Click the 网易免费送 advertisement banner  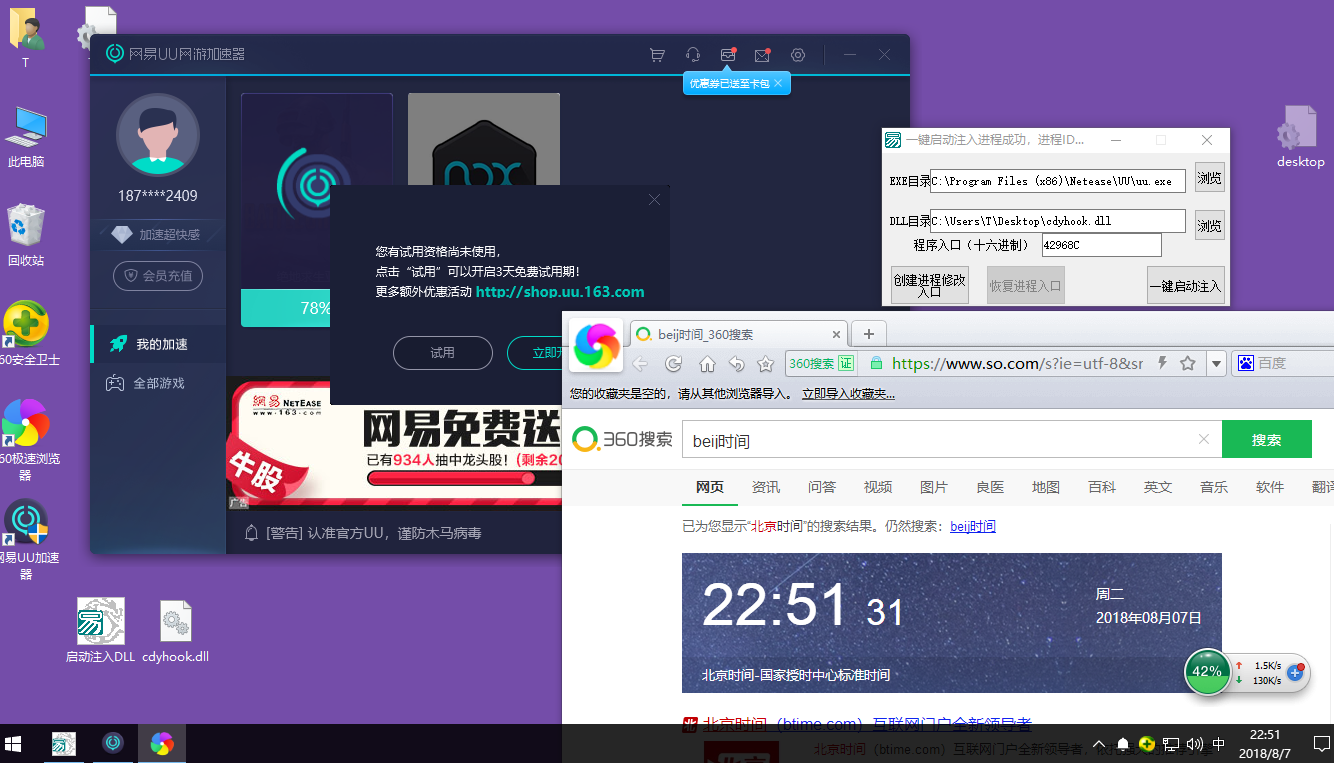[x=395, y=444]
